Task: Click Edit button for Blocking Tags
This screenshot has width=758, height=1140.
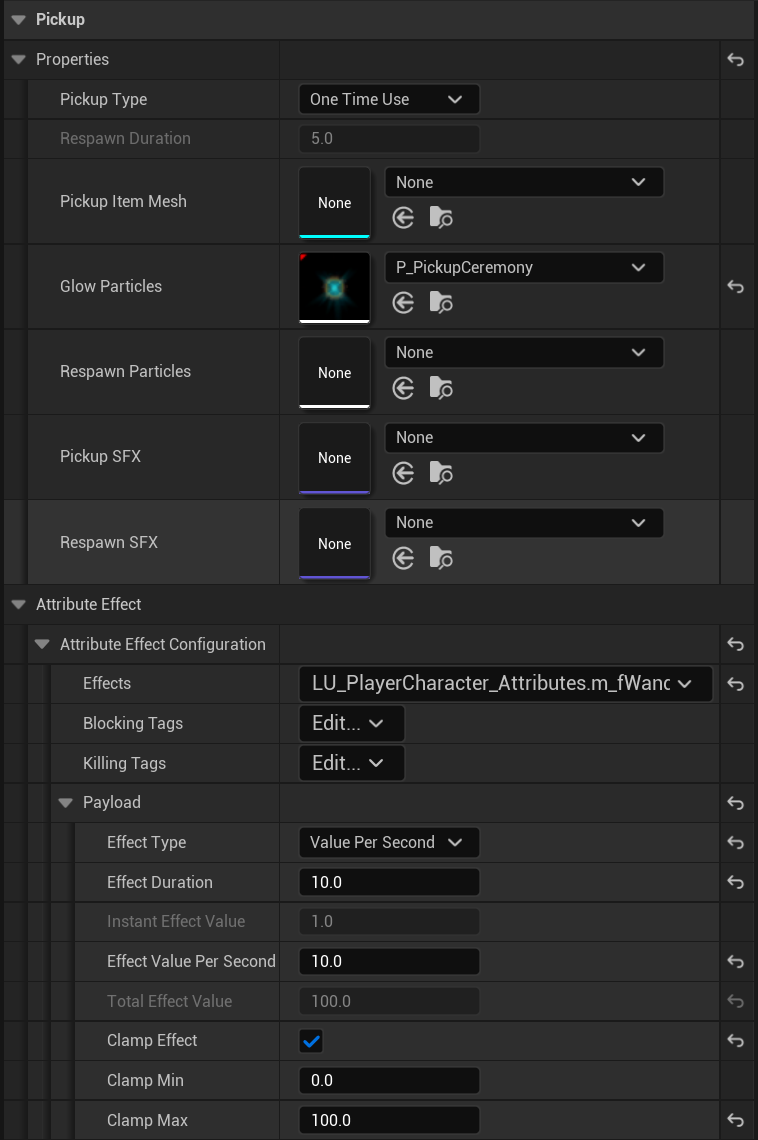Action: point(351,723)
